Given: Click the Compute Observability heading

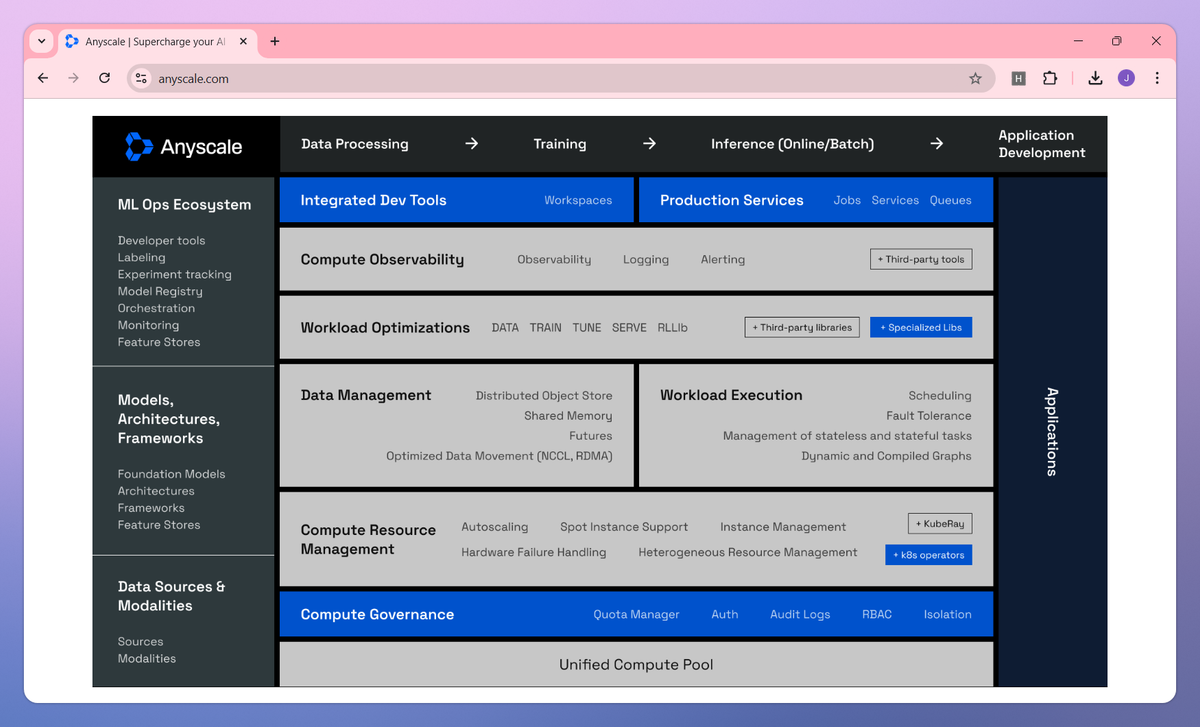Looking at the screenshot, I should [x=382, y=259].
